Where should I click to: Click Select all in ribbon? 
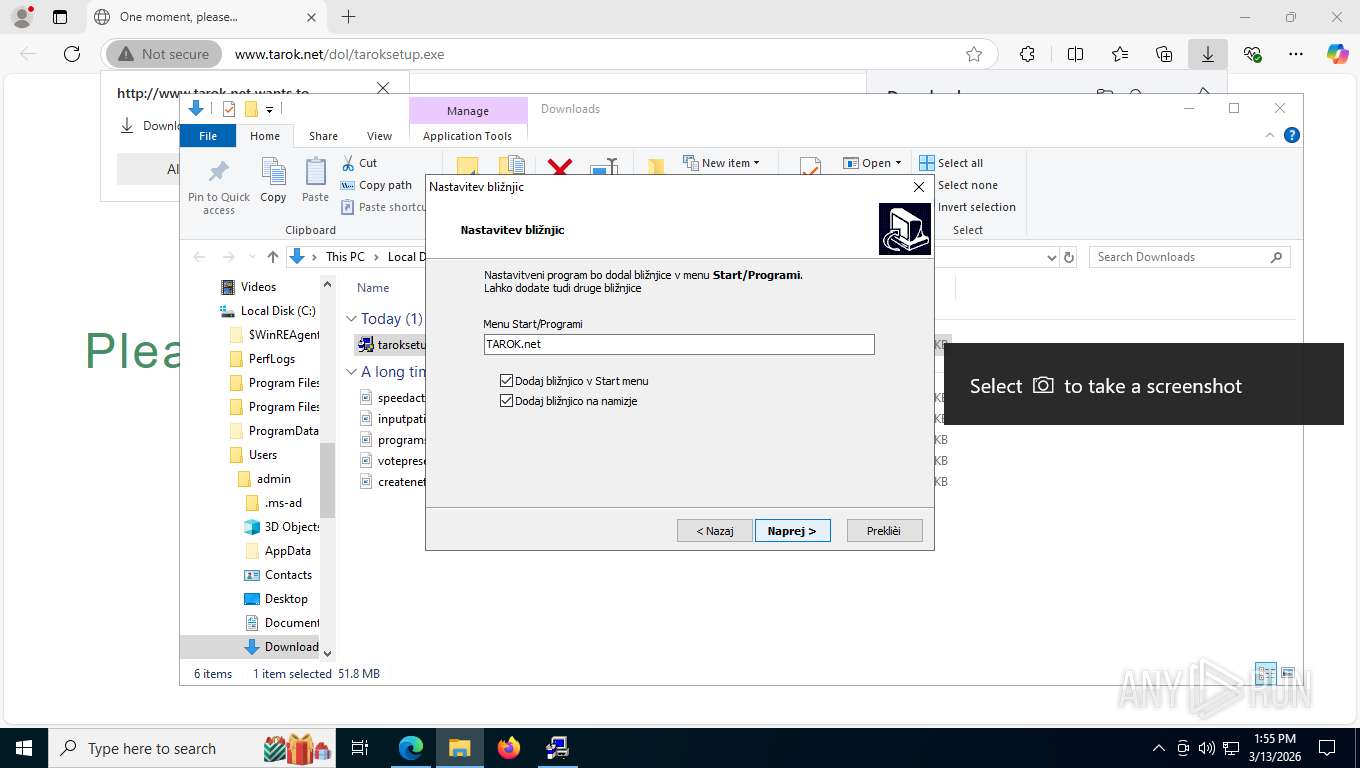(951, 163)
